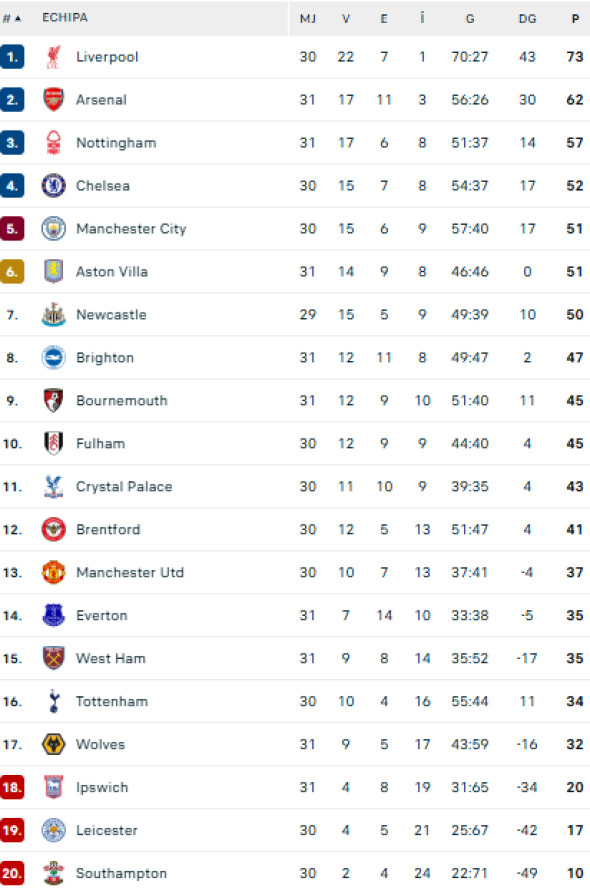Screen dimensions: 590x890
Task: Select the Newcastle club crest
Action: coord(53,315)
